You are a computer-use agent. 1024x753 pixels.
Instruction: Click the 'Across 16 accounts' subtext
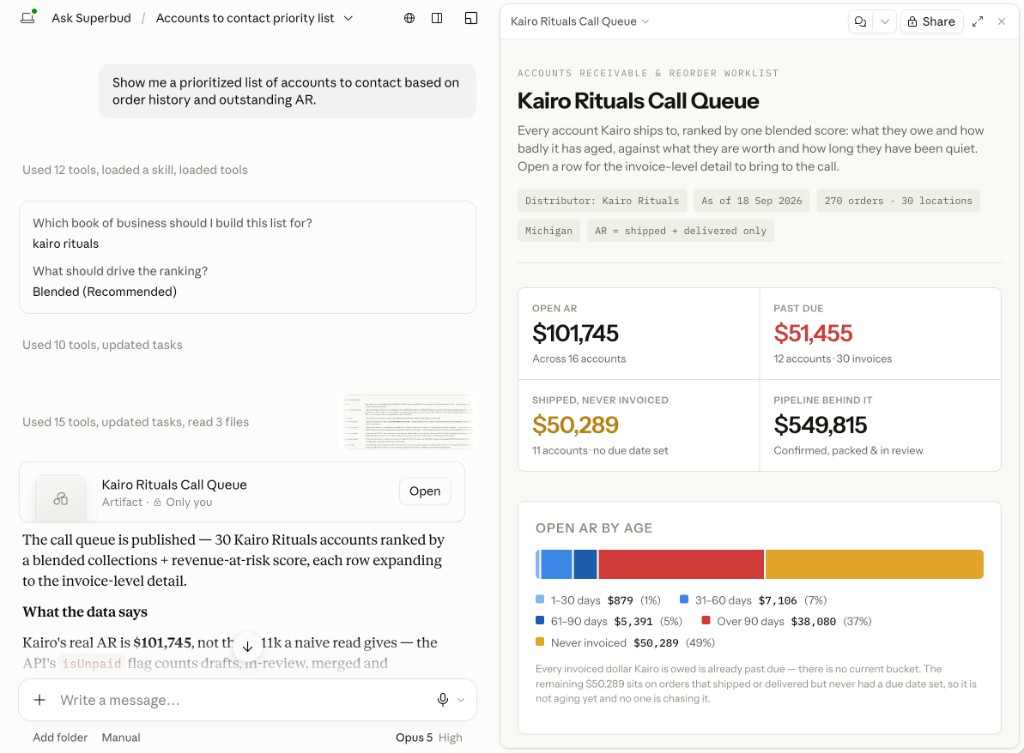pyautogui.click(x=579, y=359)
